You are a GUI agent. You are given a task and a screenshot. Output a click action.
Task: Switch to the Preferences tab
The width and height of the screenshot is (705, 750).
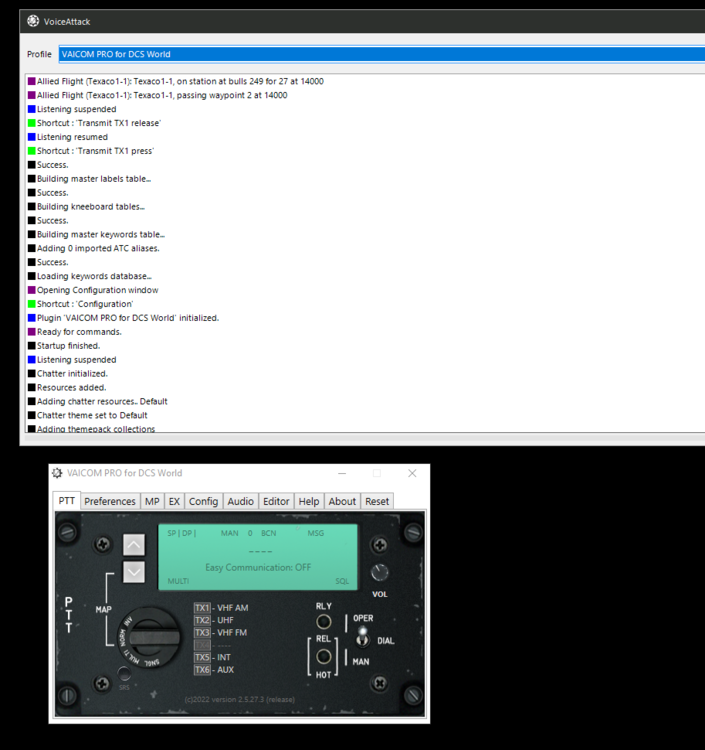(x=110, y=501)
